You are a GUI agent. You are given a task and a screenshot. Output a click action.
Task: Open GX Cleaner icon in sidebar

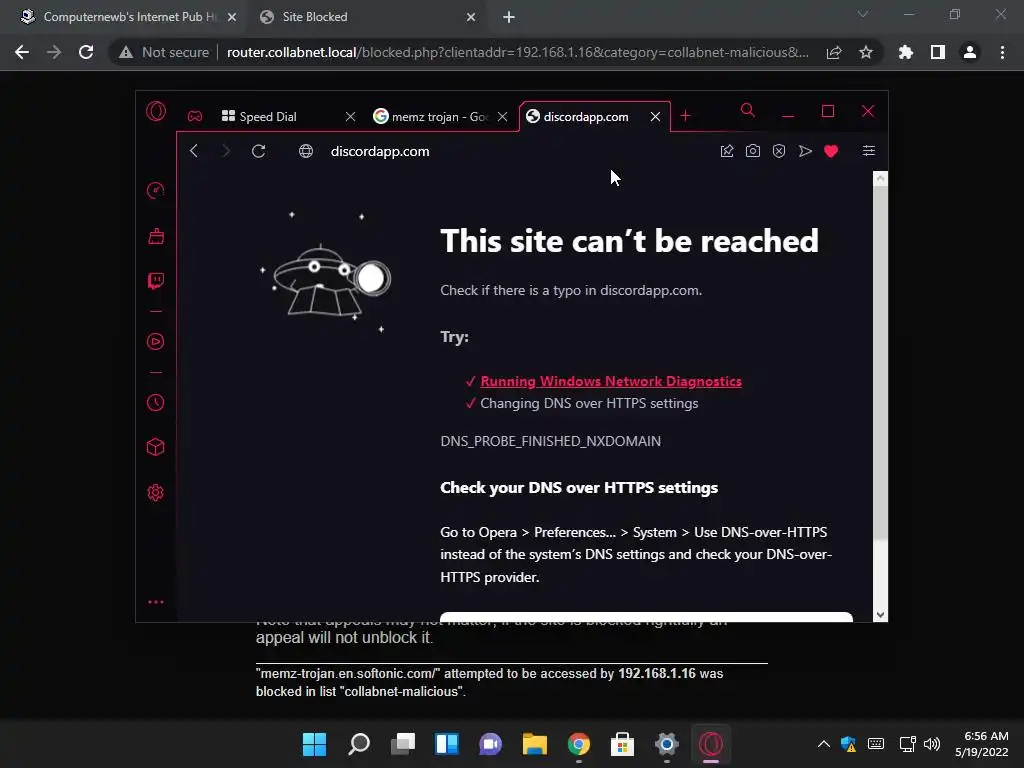(x=155, y=236)
